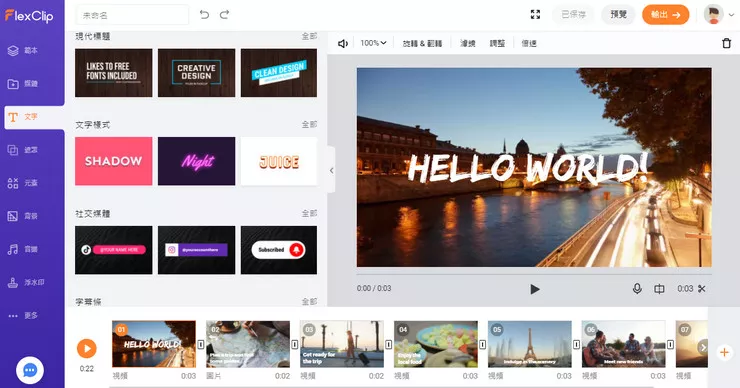Play the preview video
Viewport: 740px width, 388px height.
[x=534, y=289]
